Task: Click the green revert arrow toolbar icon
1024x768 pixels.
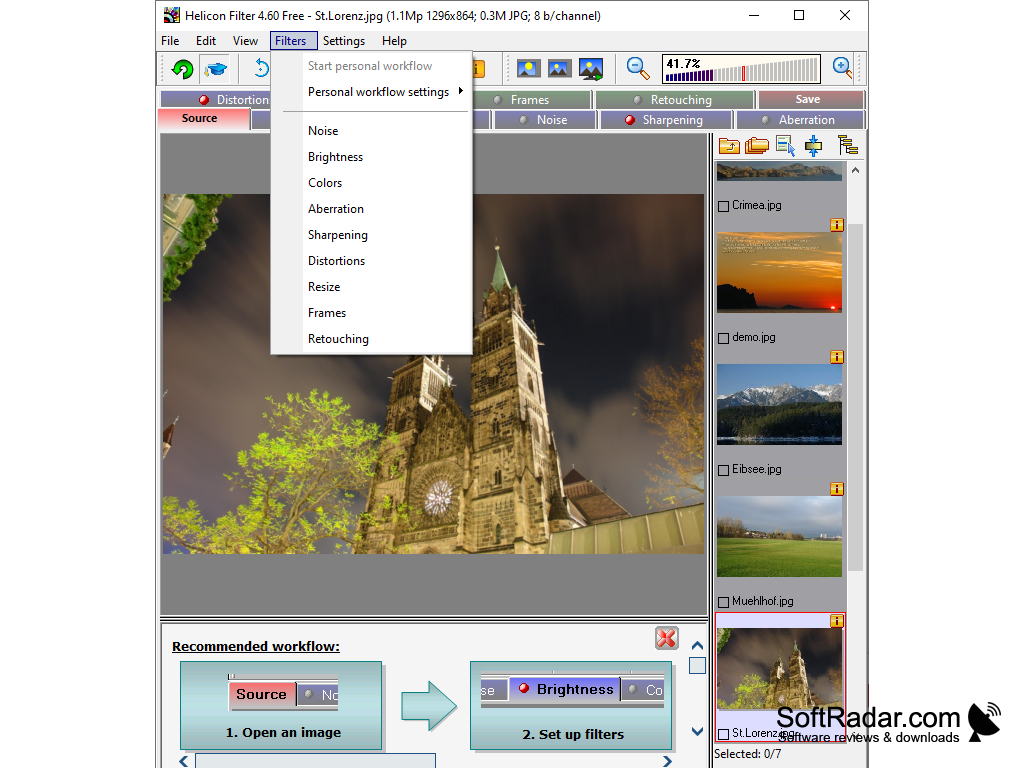Action: [182, 69]
